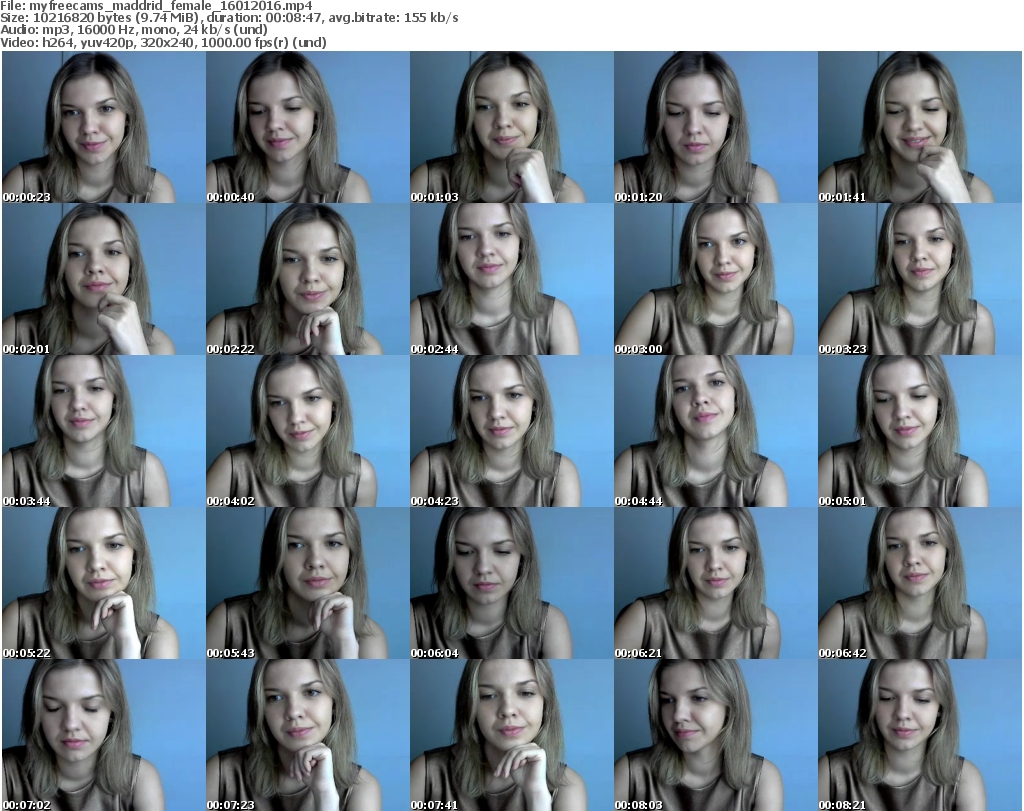Viewport: 1024px width, 811px height.
Task: Choose the thumbnail timestamped 00:07:02
Action: point(104,735)
